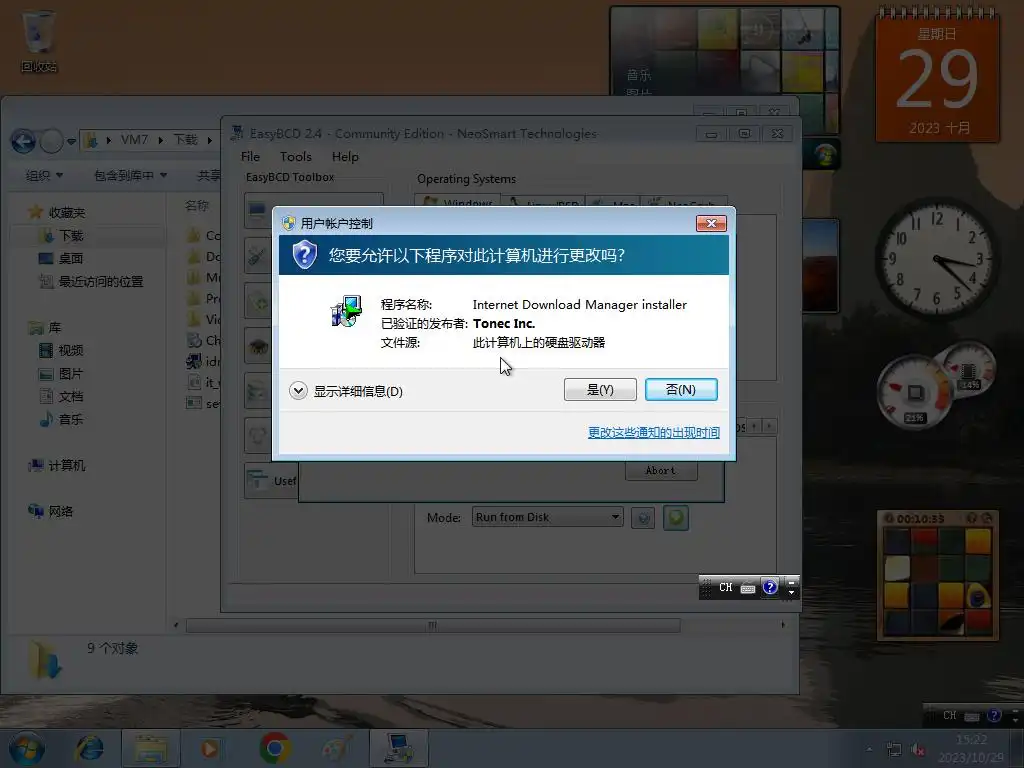Open Windows Media Player taskbar icon

tap(210, 748)
